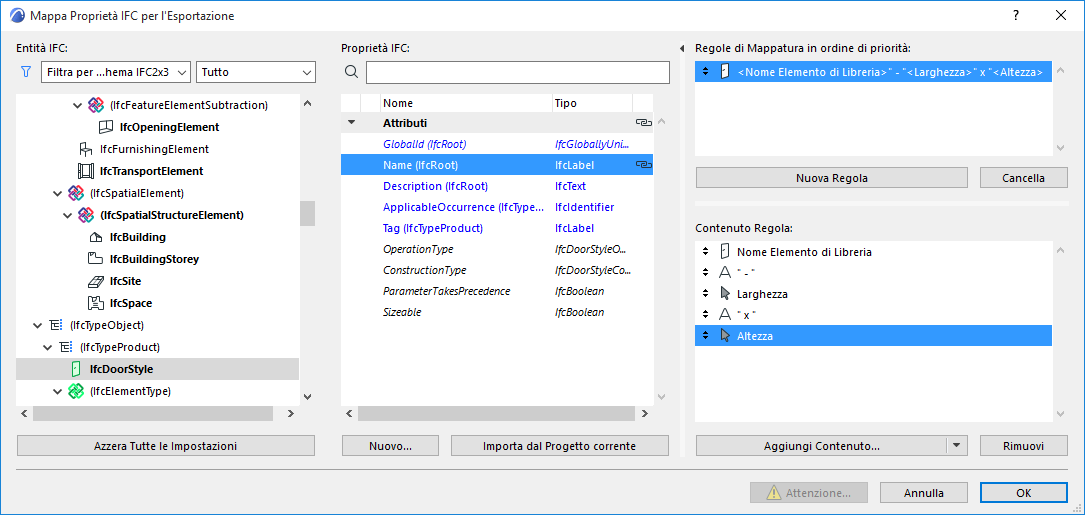The width and height of the screenshot is (1085, 515).
Task: Click the IfcDoorStyle door icon
Action: click(x=76, y=369)
